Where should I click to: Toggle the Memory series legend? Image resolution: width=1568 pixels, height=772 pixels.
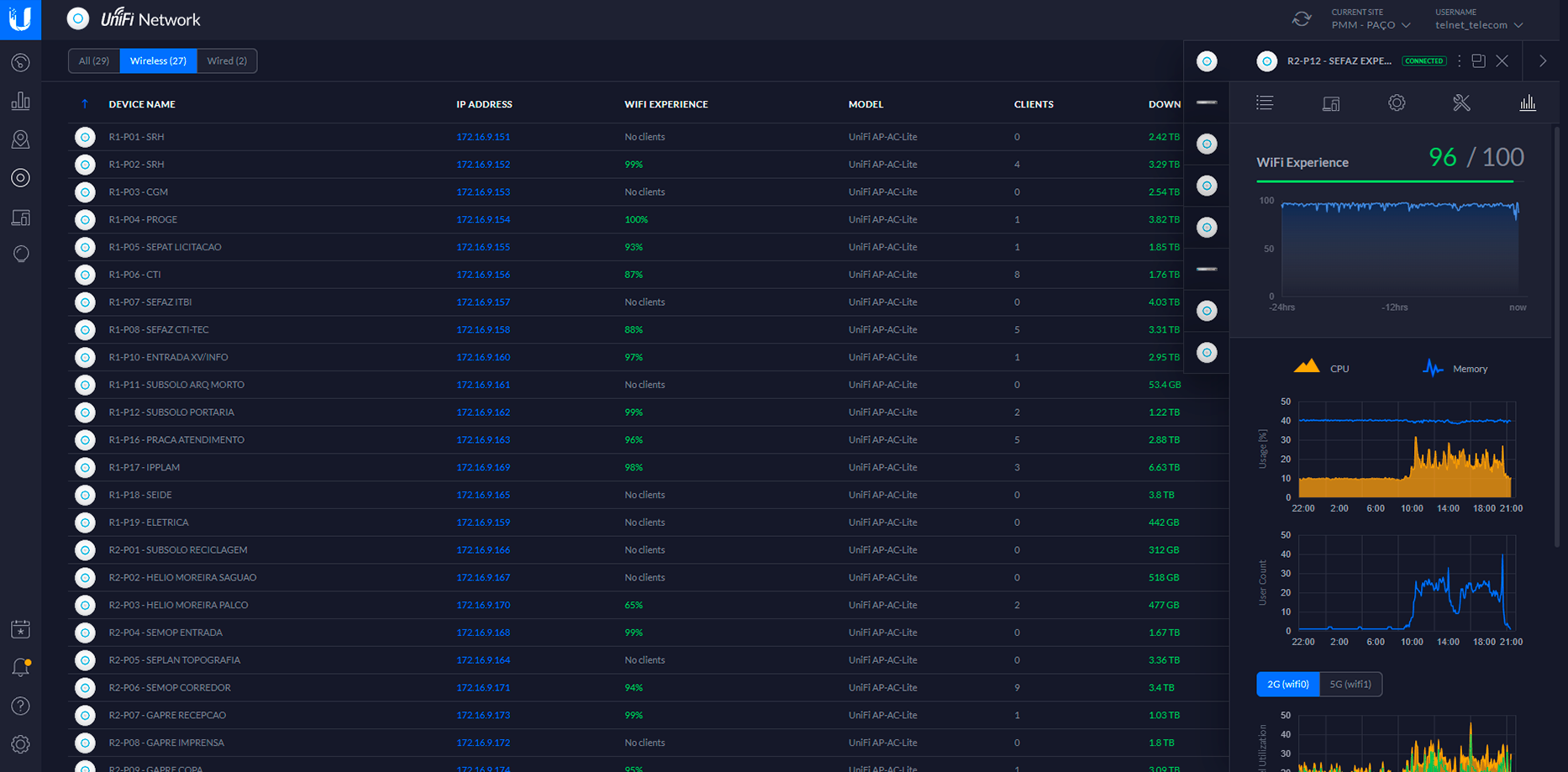point(1455,368)
